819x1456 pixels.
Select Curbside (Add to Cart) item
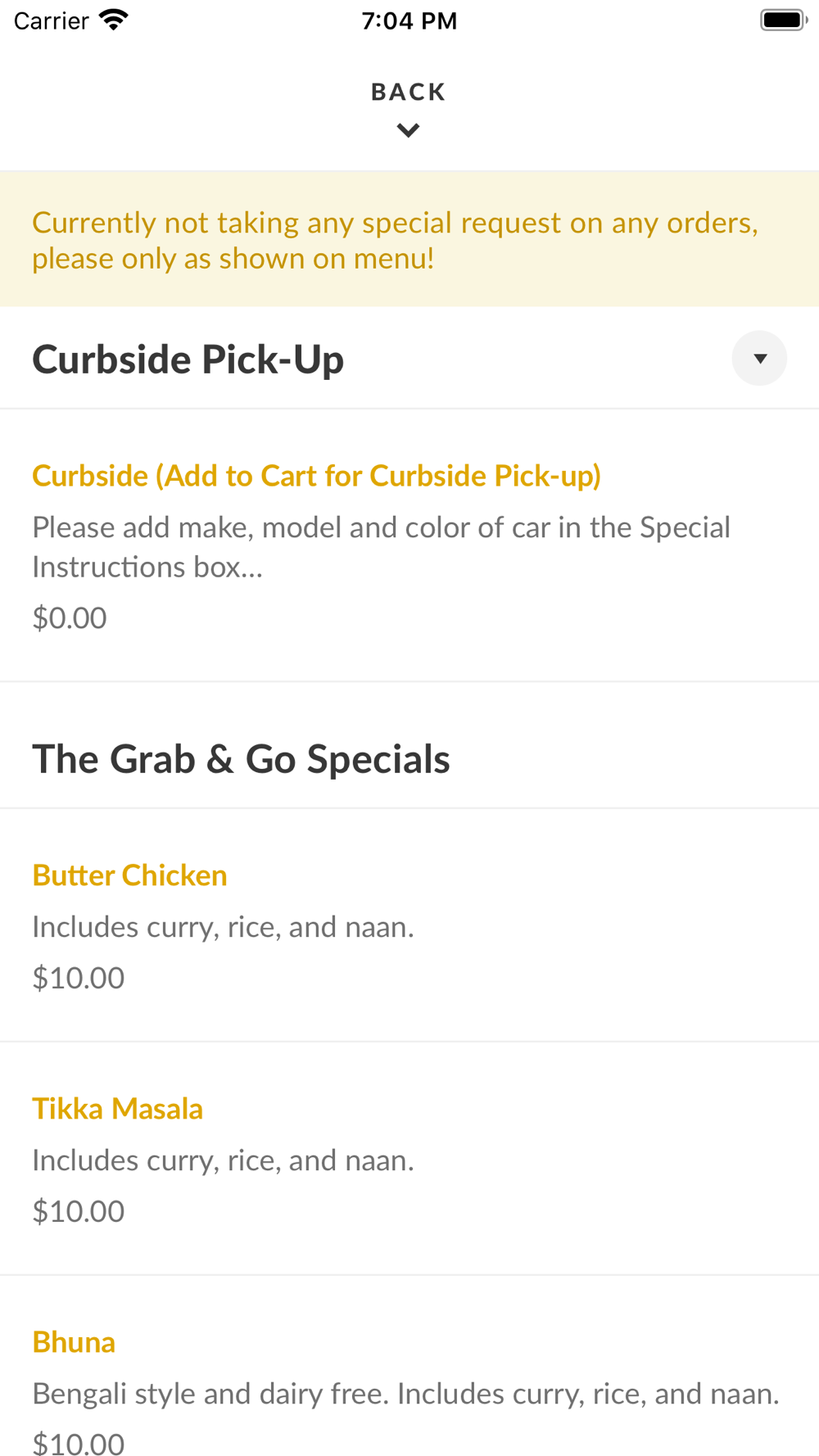pyautogui.click(x=316, y=476)
